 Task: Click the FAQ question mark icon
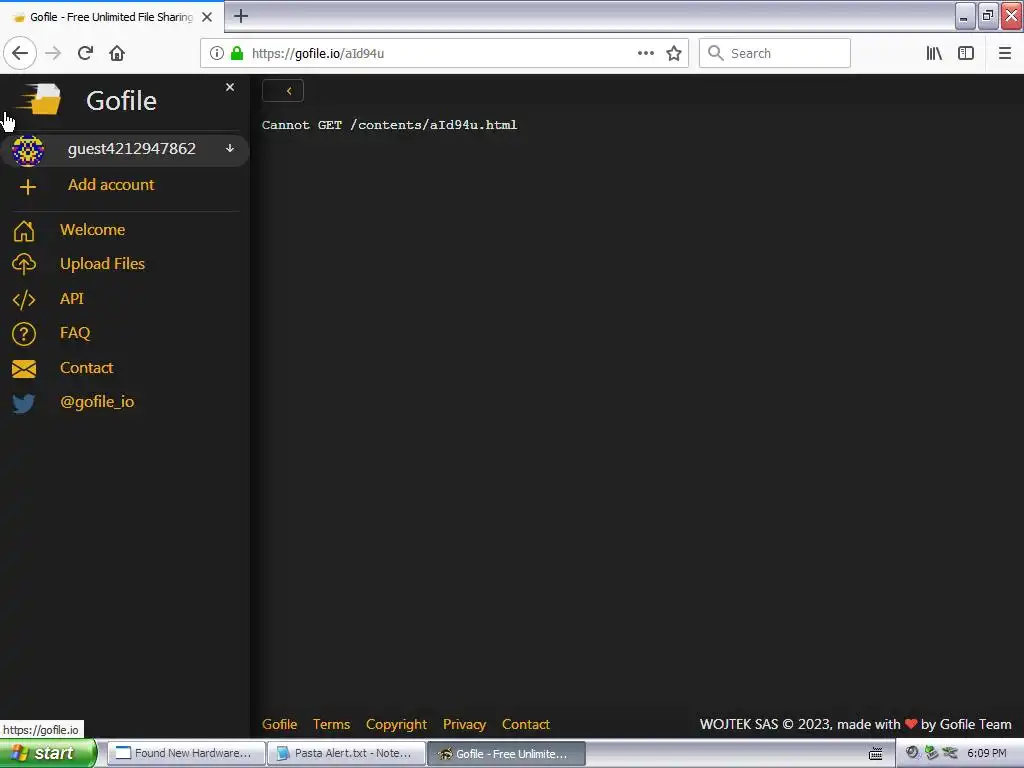(24, 334)
